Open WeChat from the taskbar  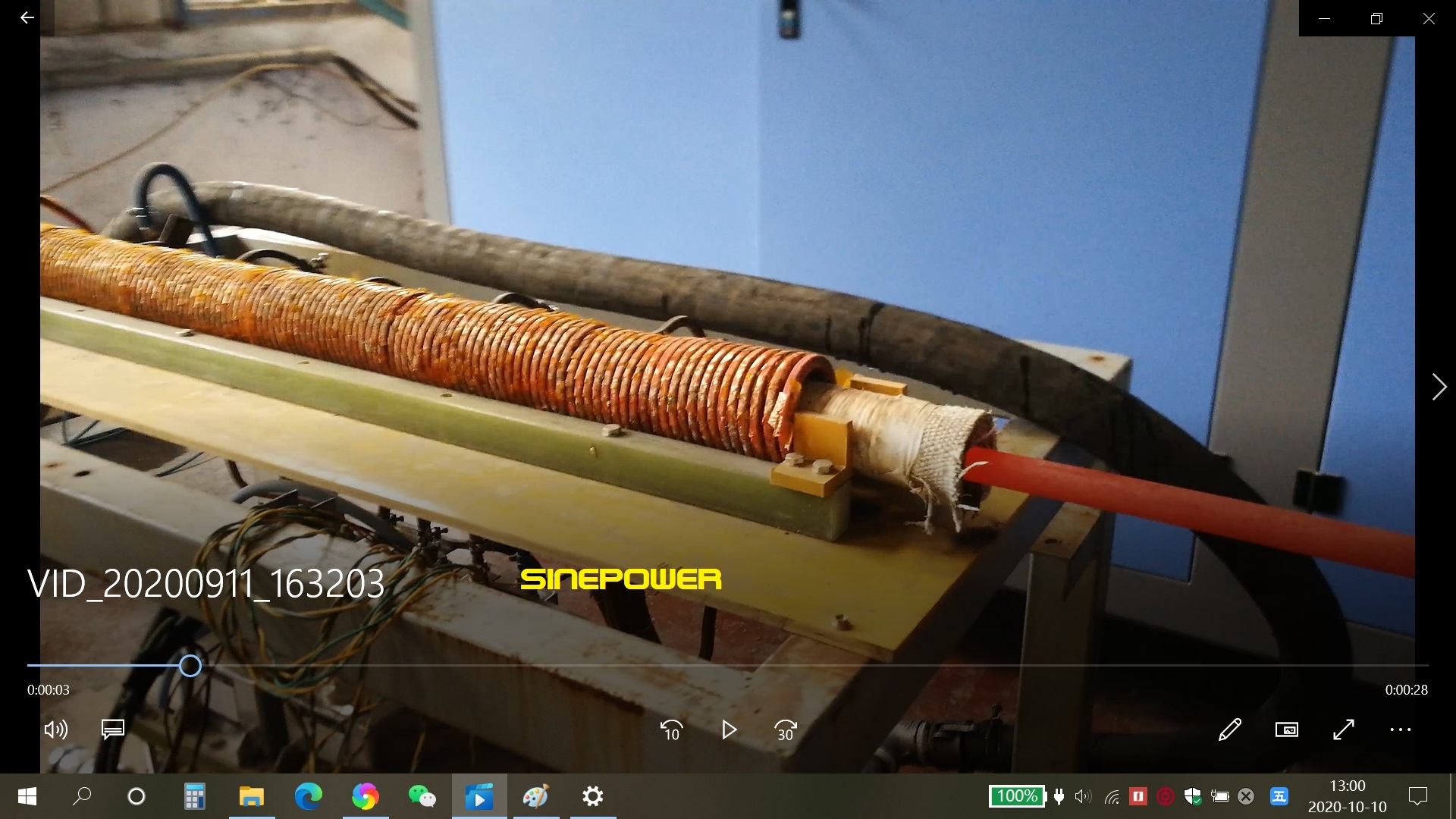click(x=422, y=796)
